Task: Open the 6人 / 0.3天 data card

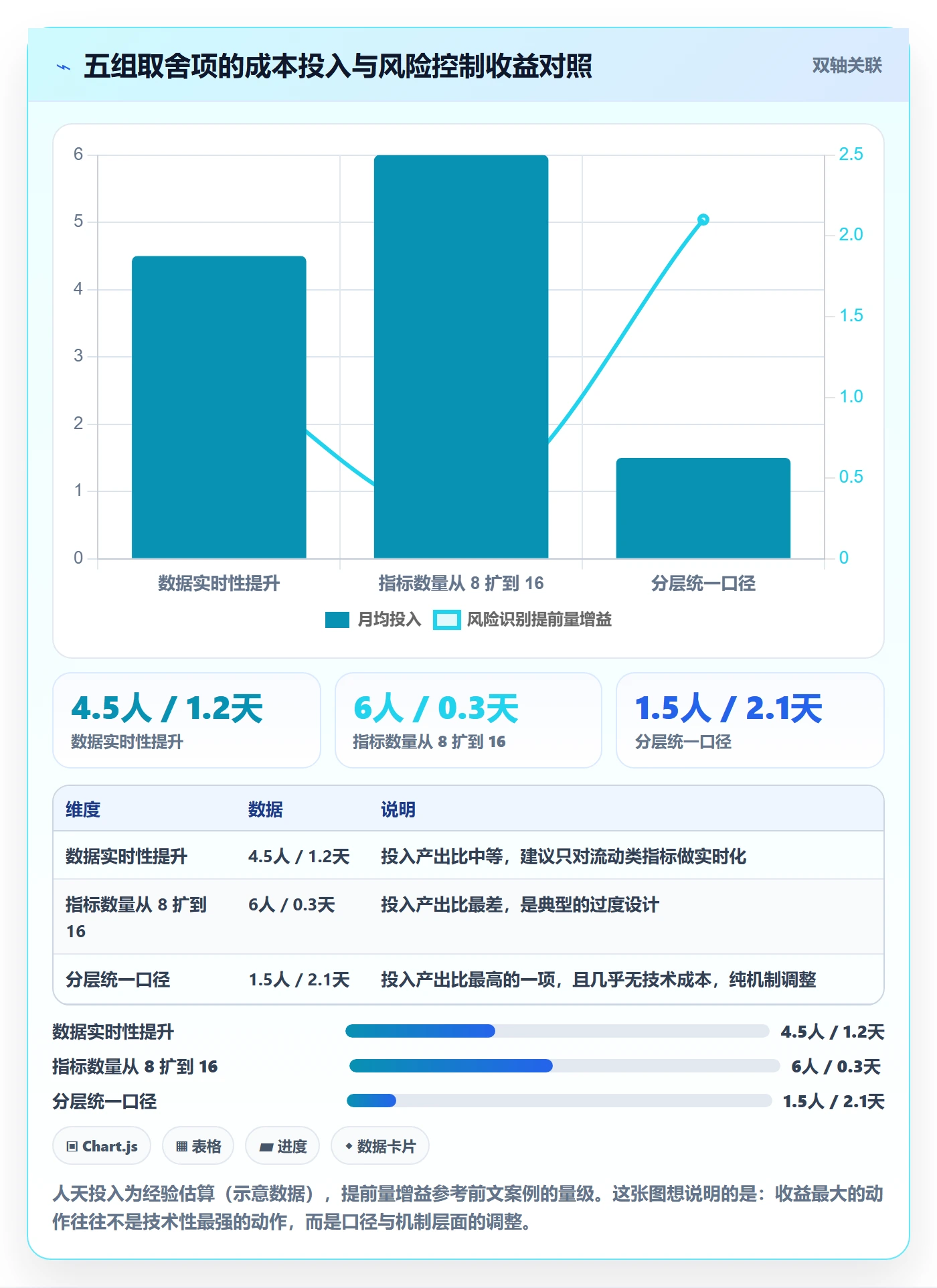Action: (468, 720)
